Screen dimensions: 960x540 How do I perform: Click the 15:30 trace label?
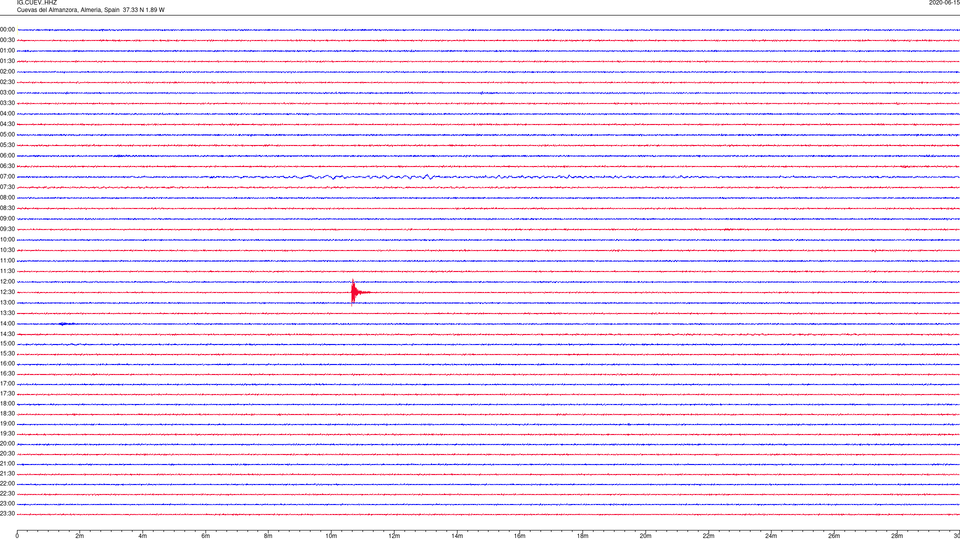coord(7,354)
